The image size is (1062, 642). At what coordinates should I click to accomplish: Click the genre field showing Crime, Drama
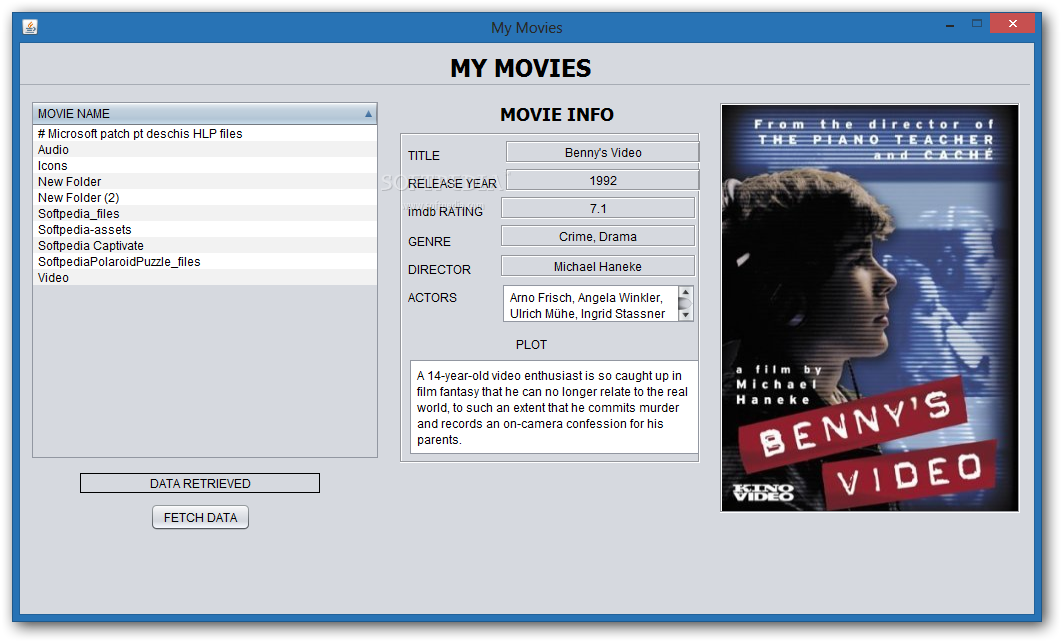[x=598, y=236]
